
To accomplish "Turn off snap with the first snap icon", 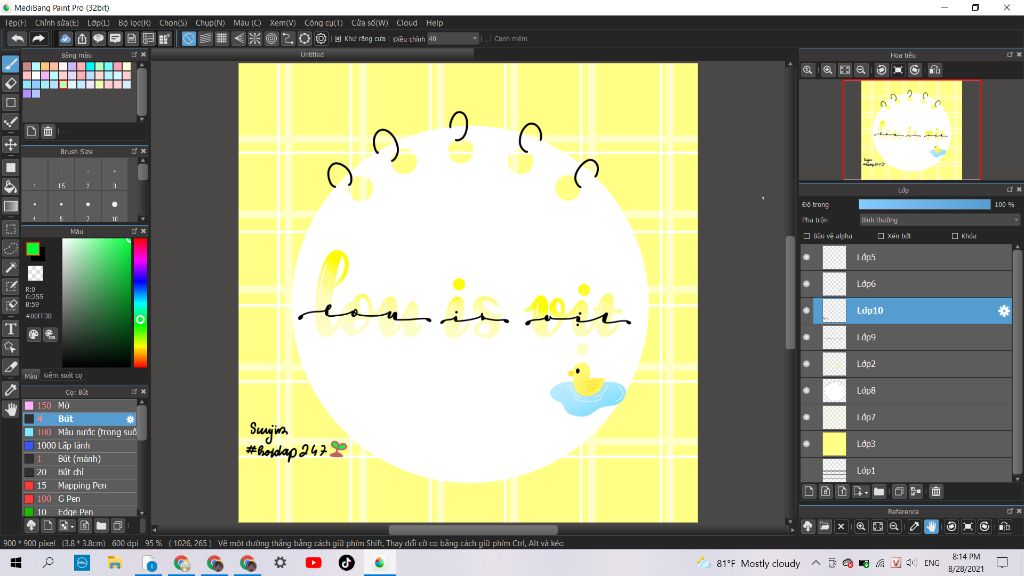I will click(189, 39).
